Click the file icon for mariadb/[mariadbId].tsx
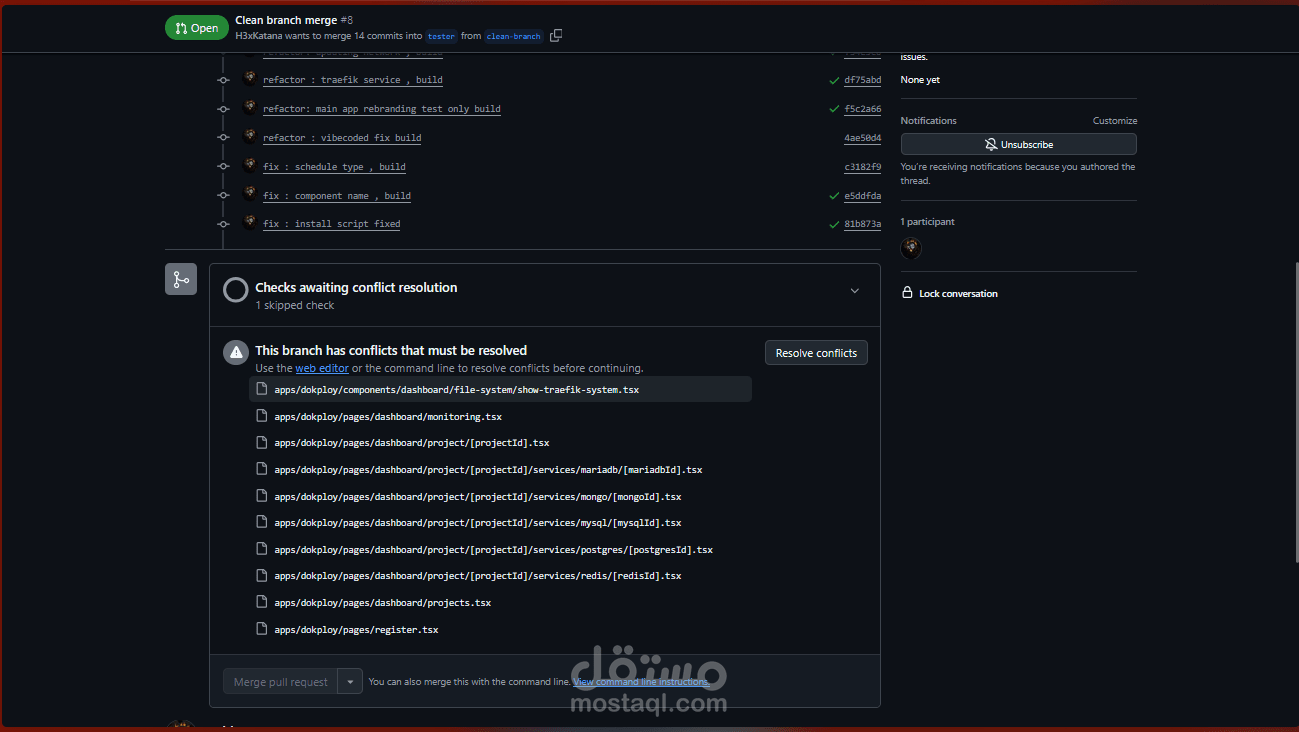The image size is (1299, 732). click(x=262, y=469)
